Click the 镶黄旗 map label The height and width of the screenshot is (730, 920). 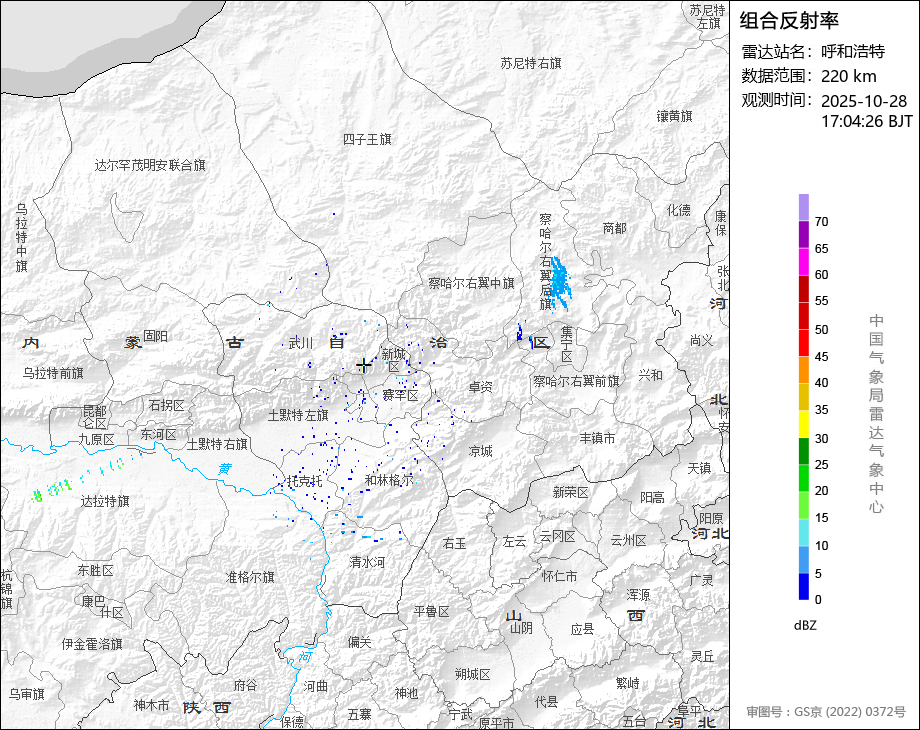[x=674, y=116]
